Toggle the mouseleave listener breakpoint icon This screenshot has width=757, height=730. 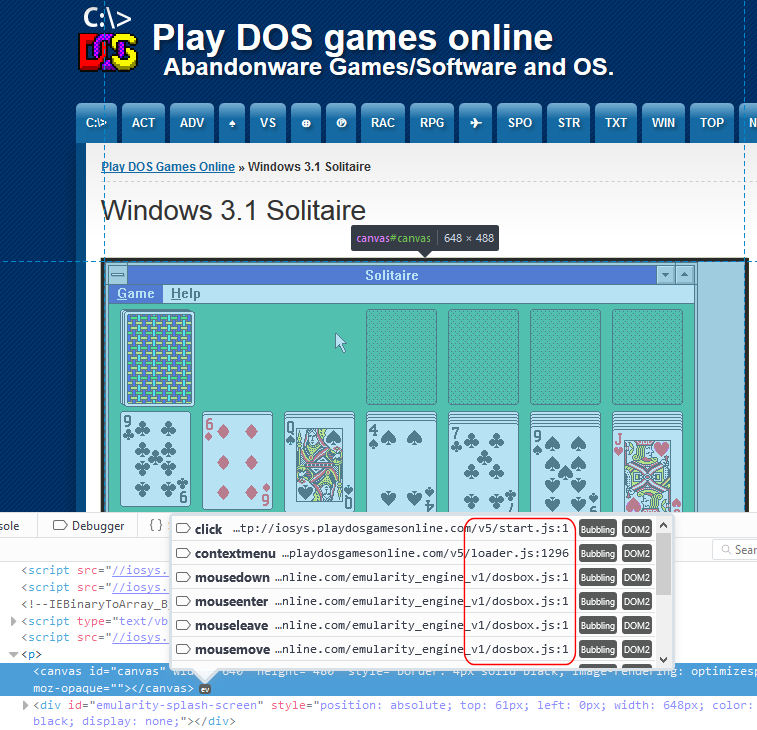(x=183, y=625)
